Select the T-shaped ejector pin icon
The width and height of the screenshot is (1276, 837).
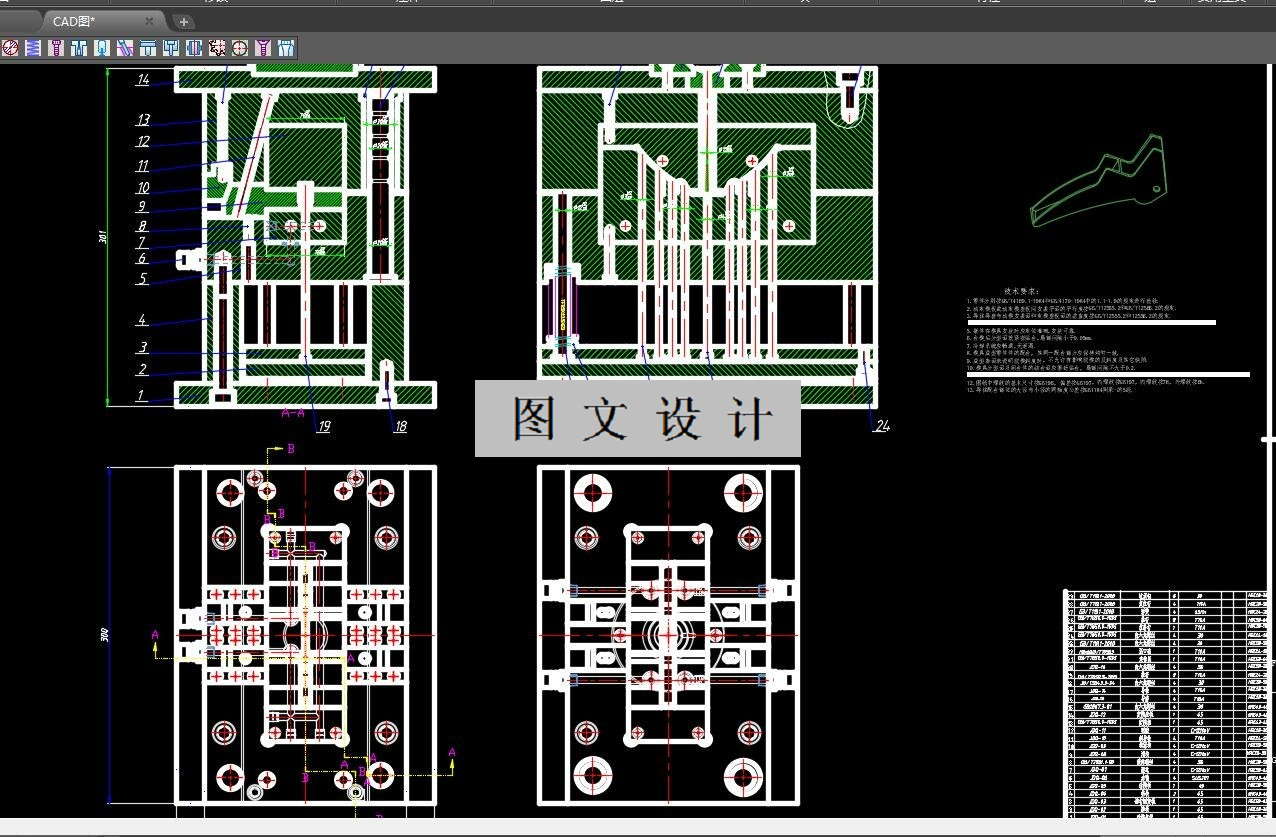pyautogui.click(x=148, y=47)
